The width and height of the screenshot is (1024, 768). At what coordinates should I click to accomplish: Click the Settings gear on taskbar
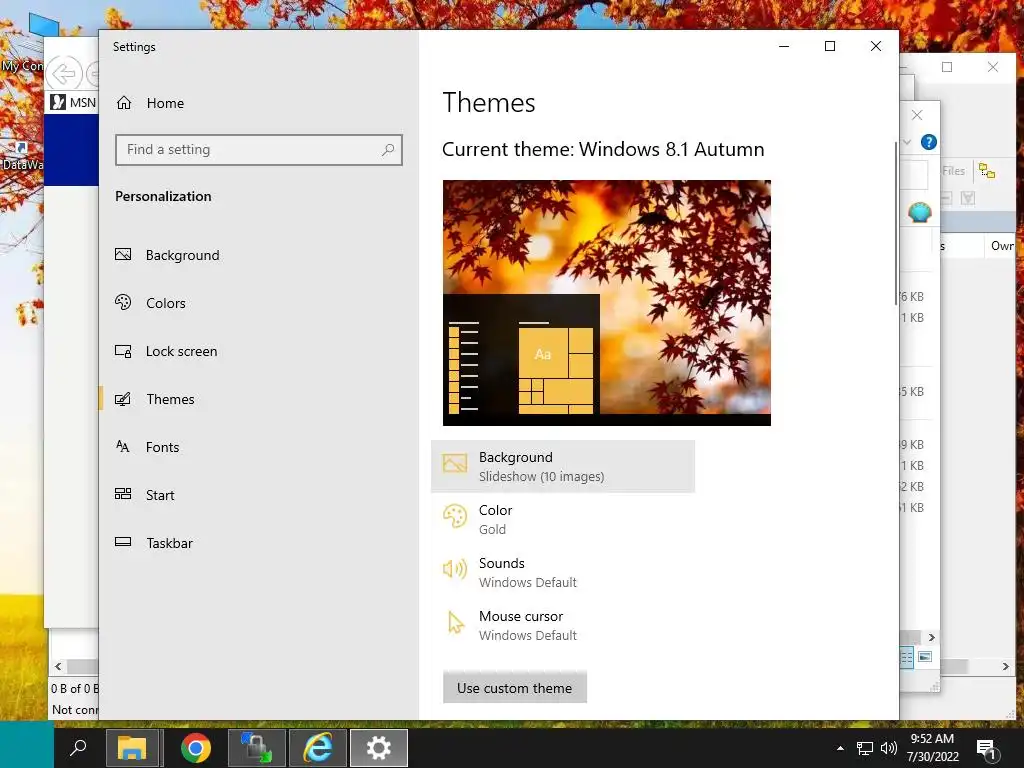(x=379, y=748)
